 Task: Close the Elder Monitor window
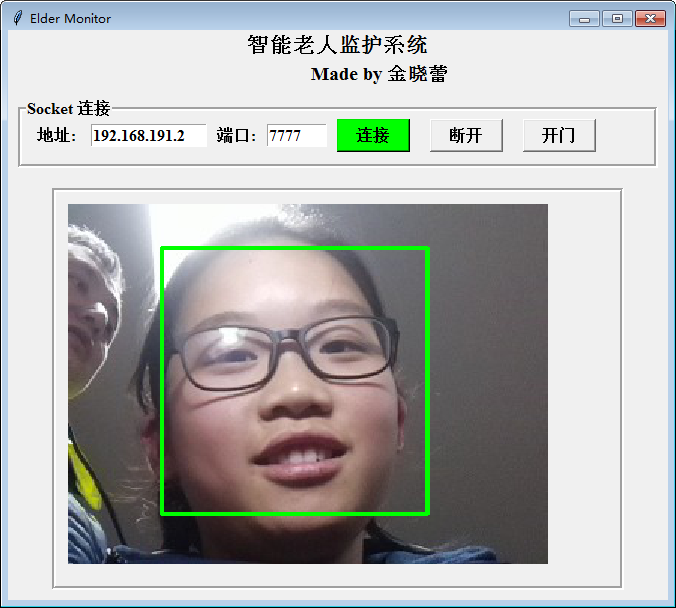tap(650, 19)
